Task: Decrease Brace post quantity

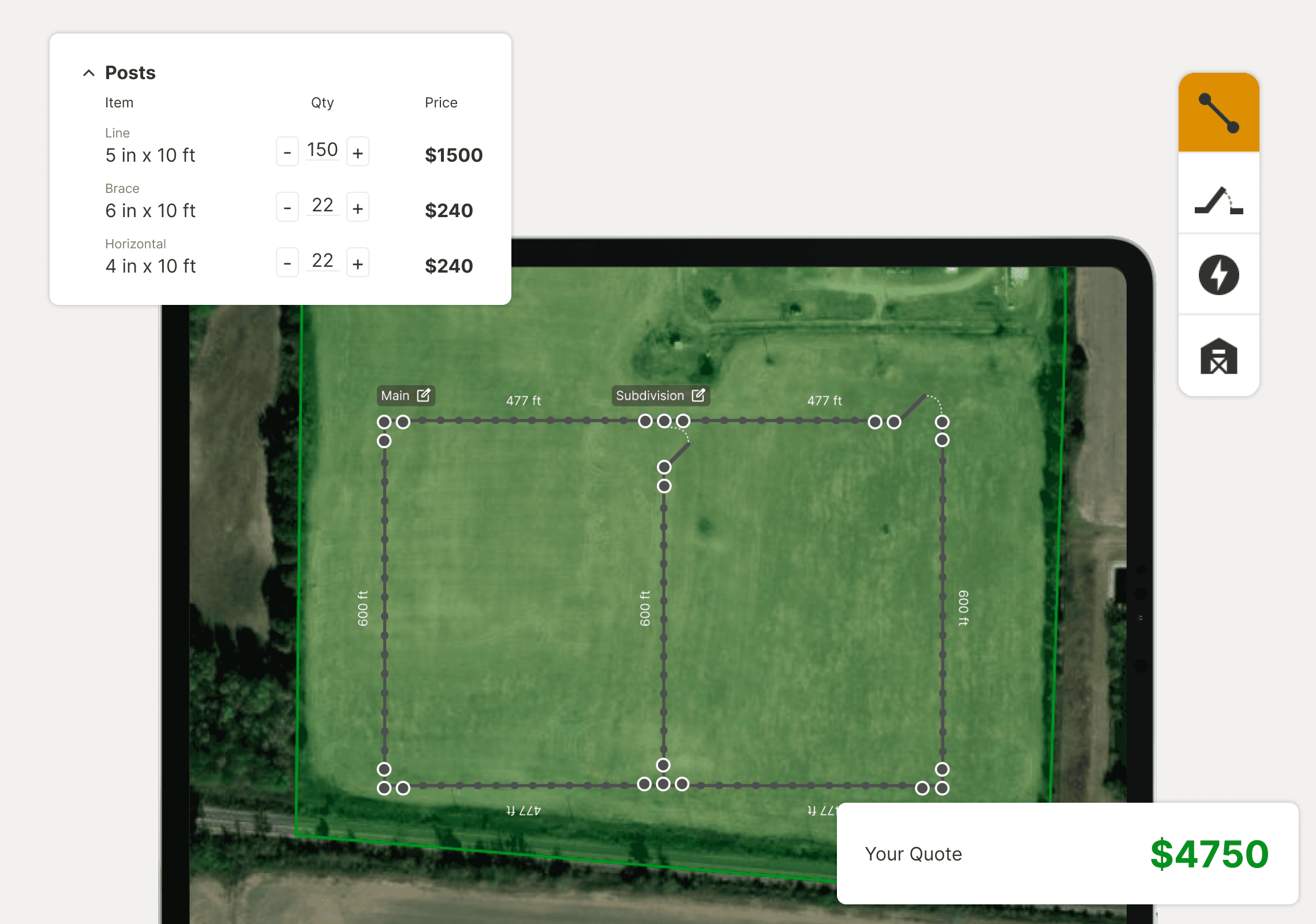Action: click(x=287, y=208)
